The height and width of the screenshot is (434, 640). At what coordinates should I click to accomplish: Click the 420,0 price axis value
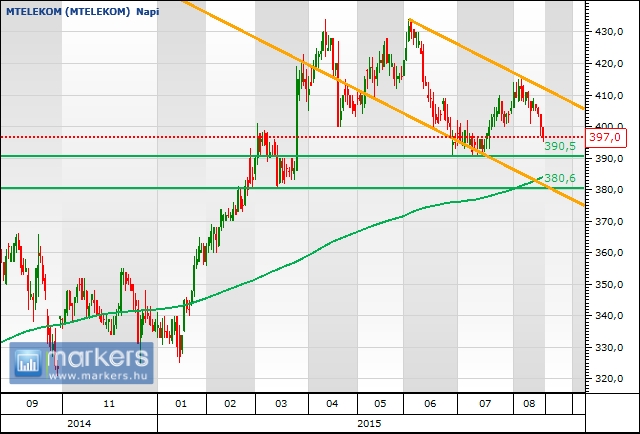pos(608,63)
